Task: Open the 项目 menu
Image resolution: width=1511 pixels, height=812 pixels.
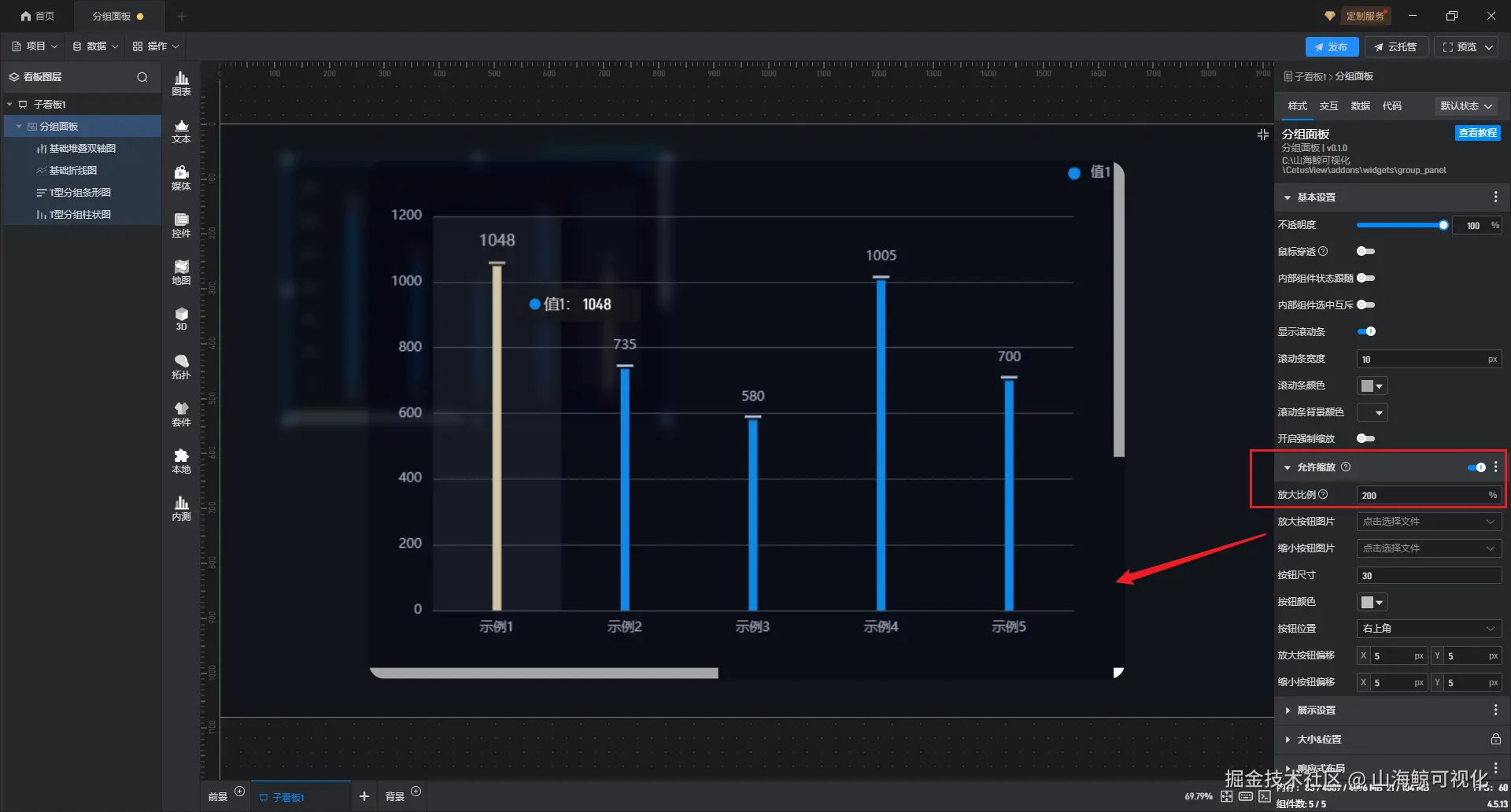Action: click(x=35, y=46)
